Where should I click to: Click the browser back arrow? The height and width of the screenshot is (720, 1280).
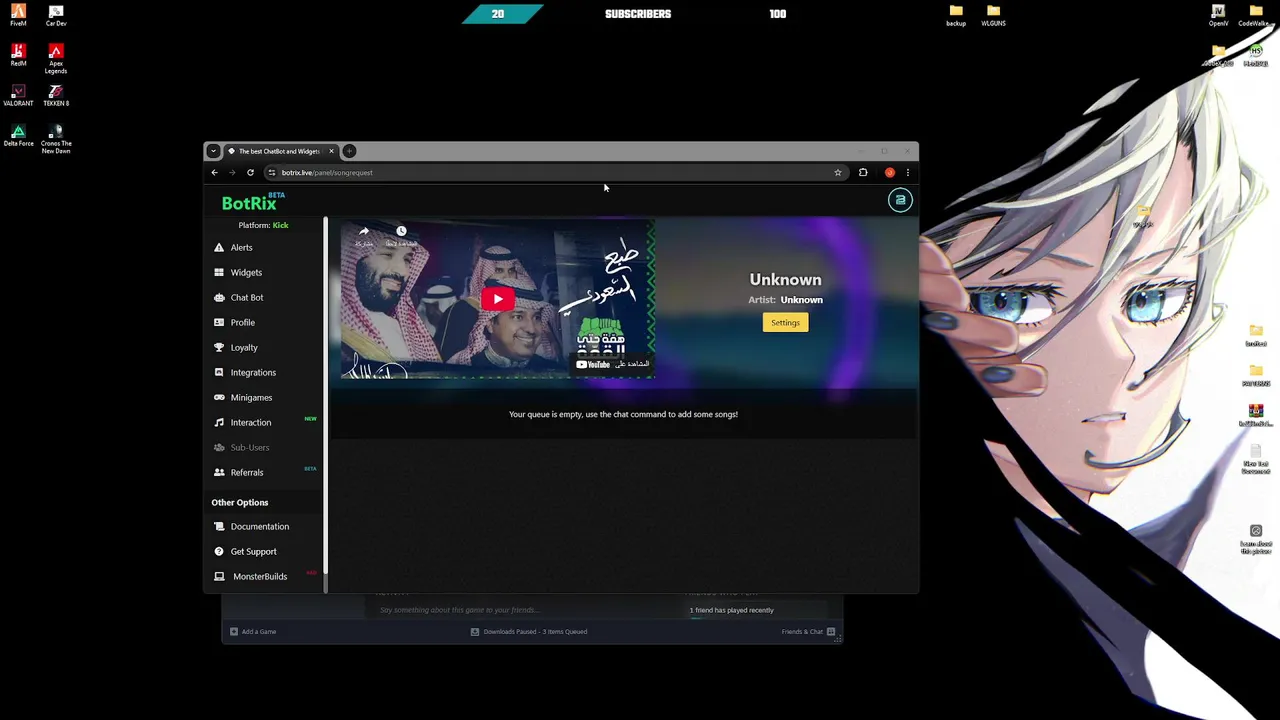(x=214, y=172)
